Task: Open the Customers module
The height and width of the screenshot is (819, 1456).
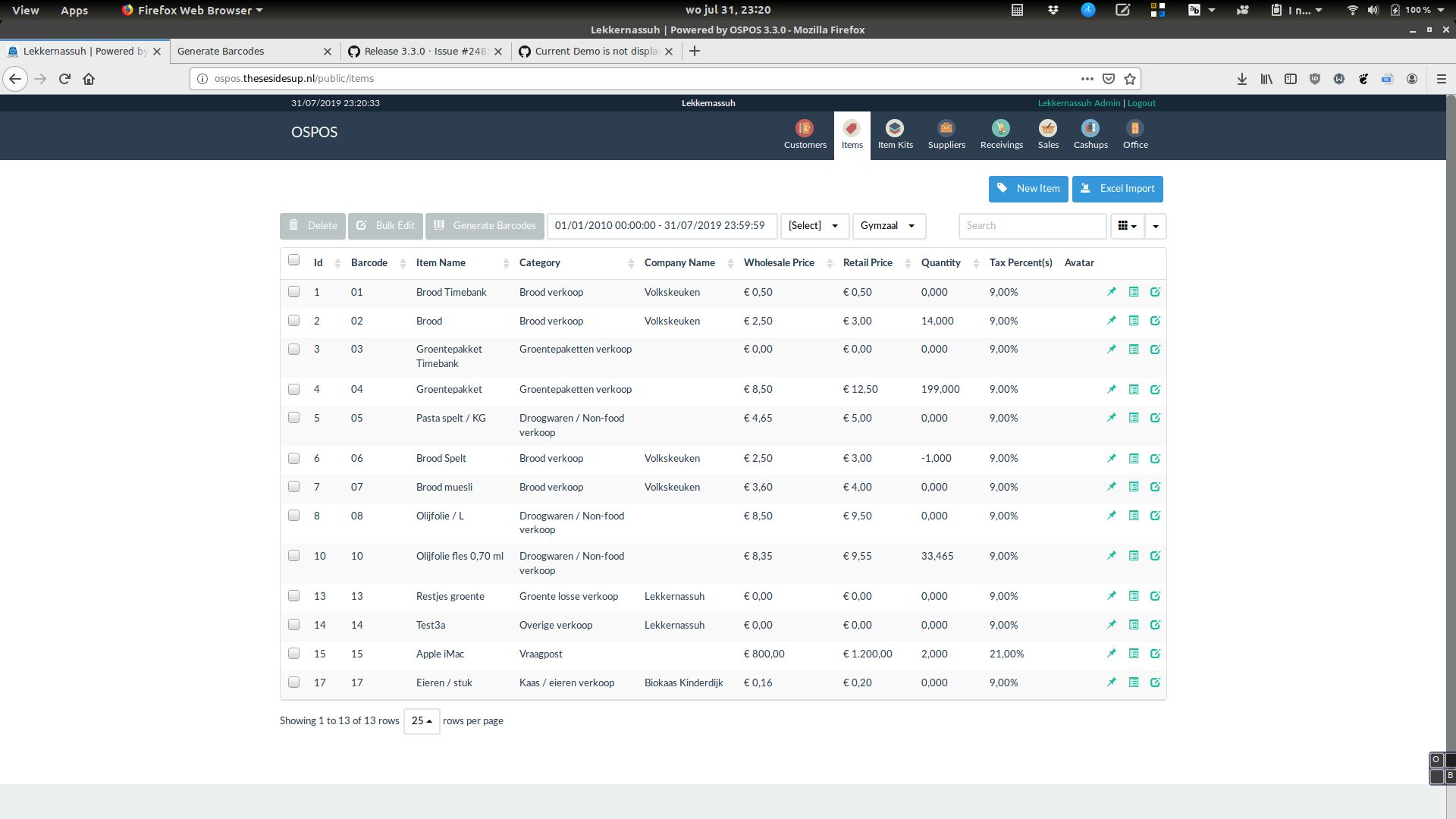Action: (x=804, y=135)
